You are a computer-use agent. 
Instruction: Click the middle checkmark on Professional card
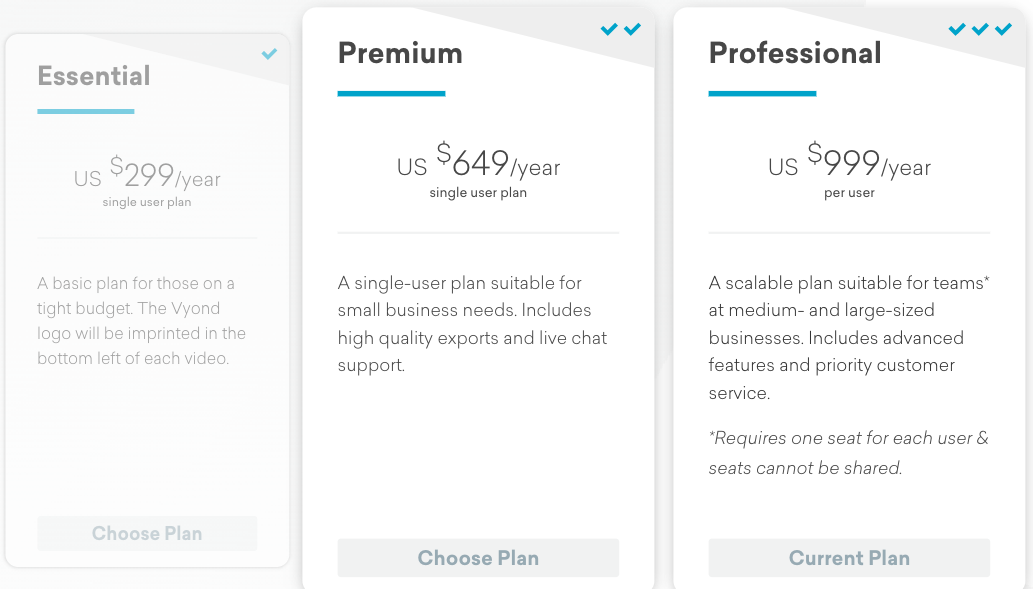980,29
